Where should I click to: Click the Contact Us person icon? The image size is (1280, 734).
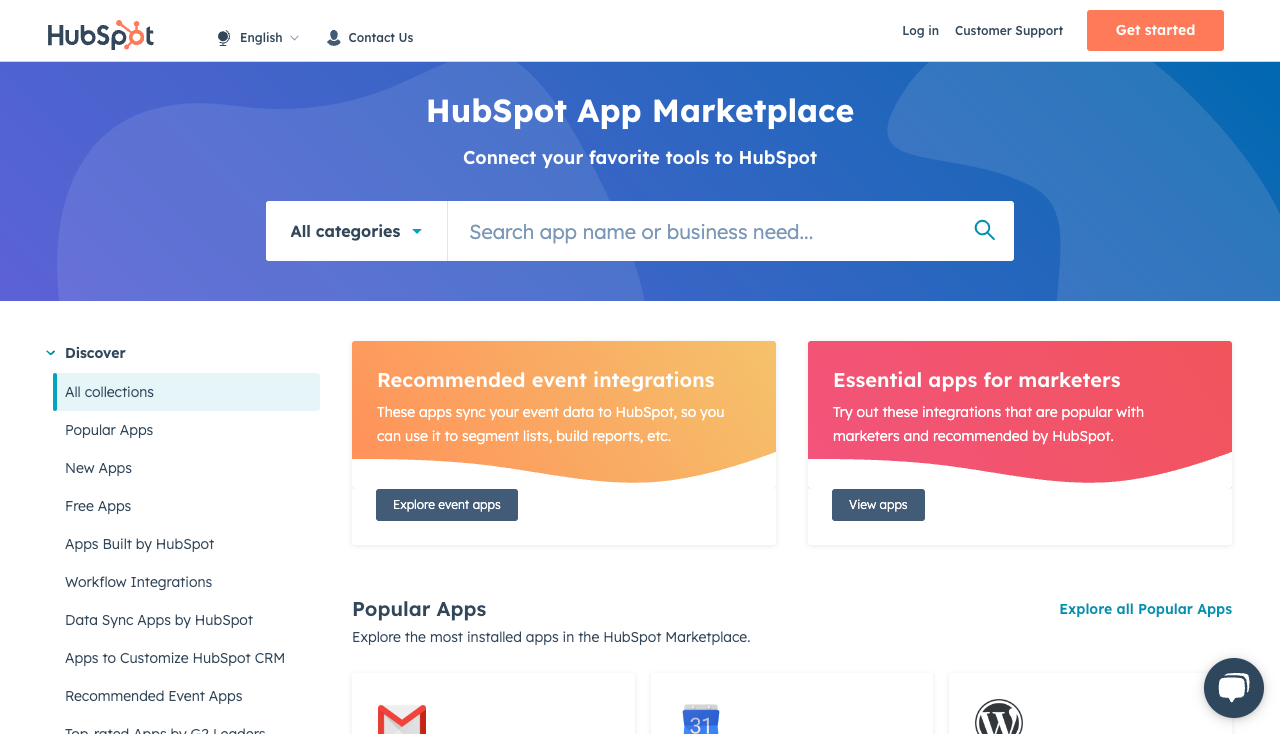pos(331,37)
